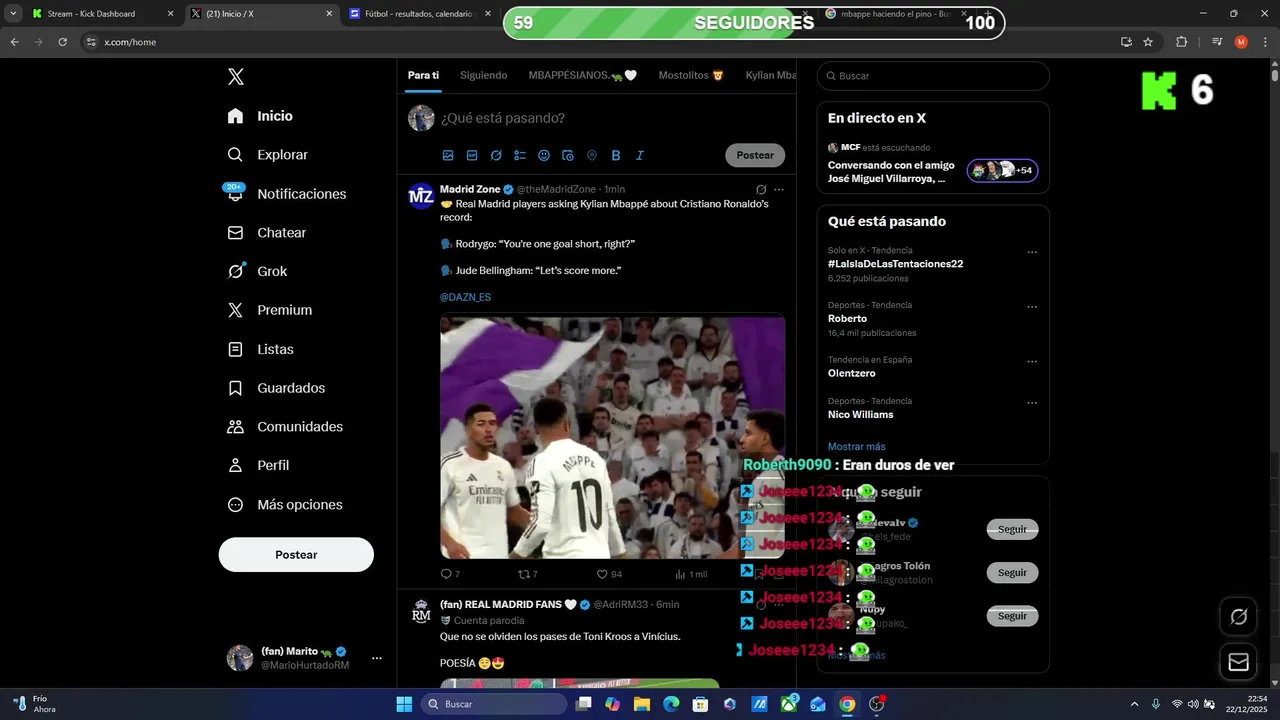Apply bold formatting in the composer

coord(616,155)
